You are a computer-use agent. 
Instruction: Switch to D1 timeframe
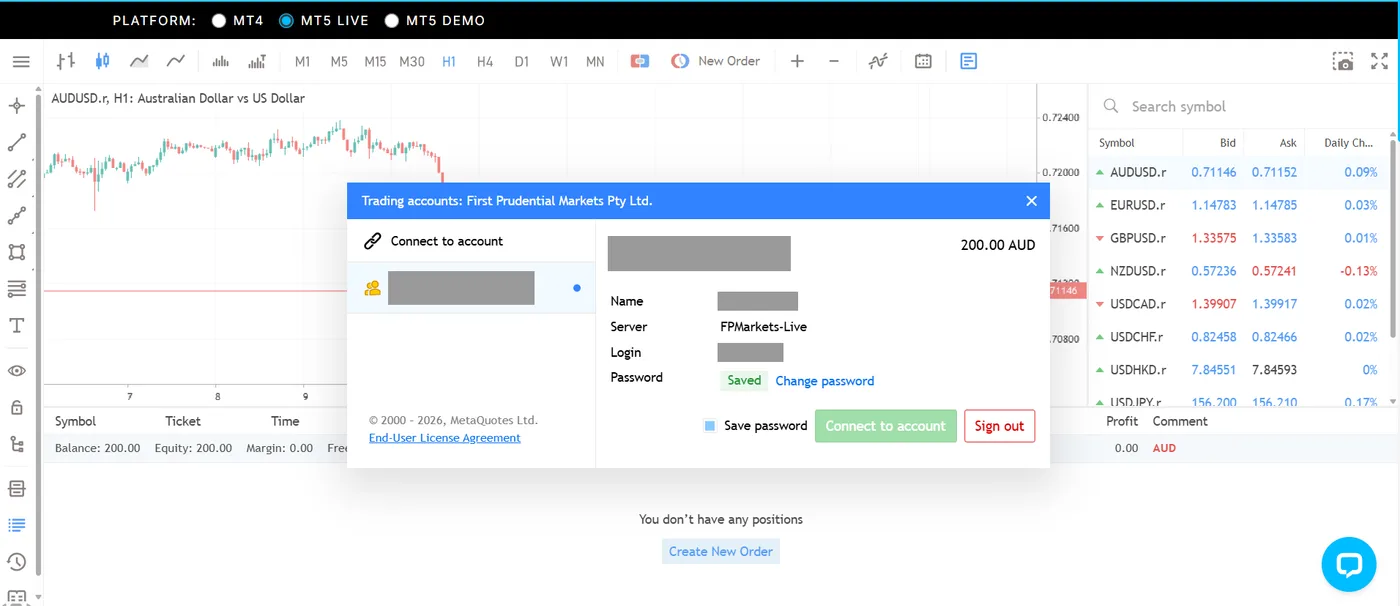point(521,61)
